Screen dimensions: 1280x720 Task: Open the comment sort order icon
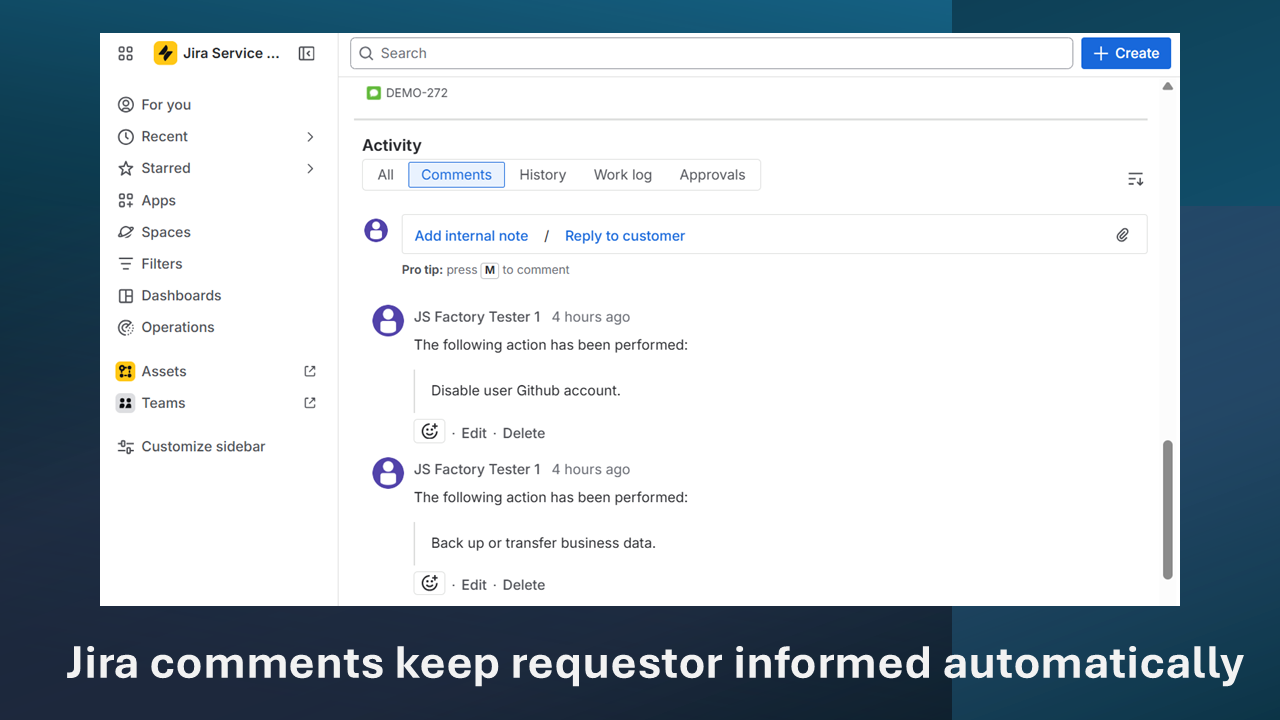pos(1135,179)
